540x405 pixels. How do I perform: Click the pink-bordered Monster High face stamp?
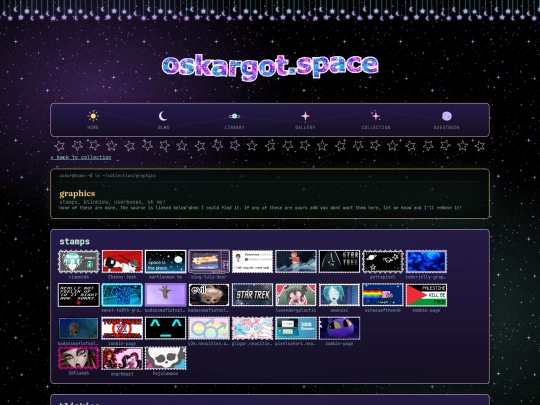click(x=79, y=359)
